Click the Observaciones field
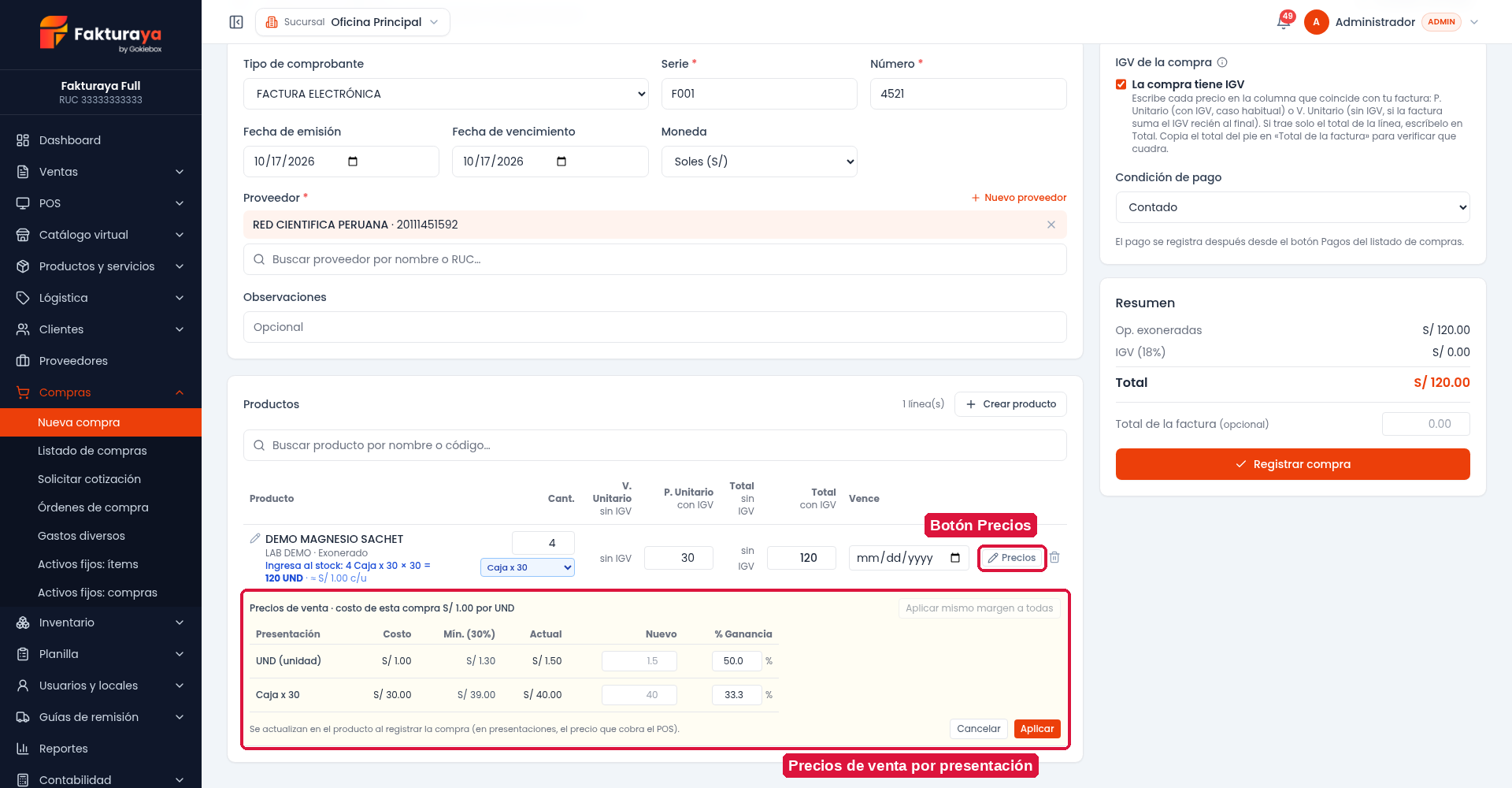 tap(655, 327)
